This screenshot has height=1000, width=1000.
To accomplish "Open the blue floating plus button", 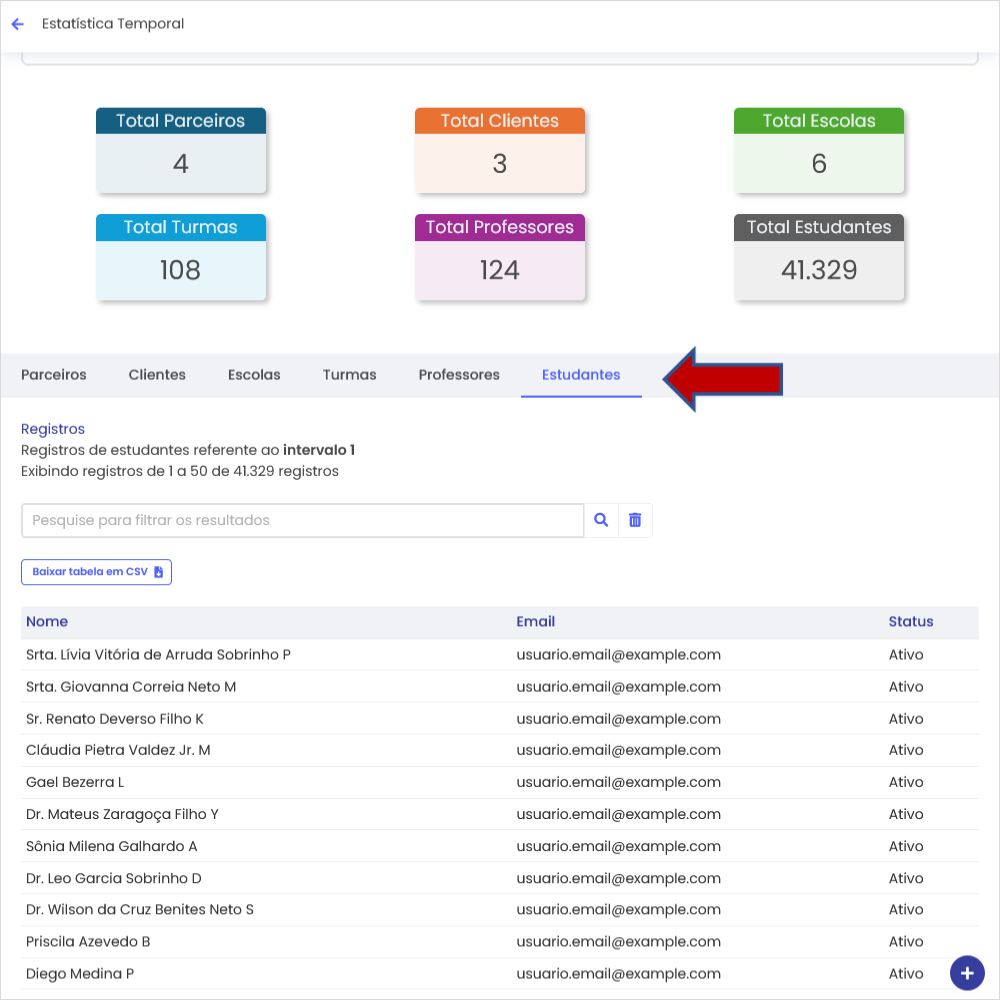I will click(967, 973).
